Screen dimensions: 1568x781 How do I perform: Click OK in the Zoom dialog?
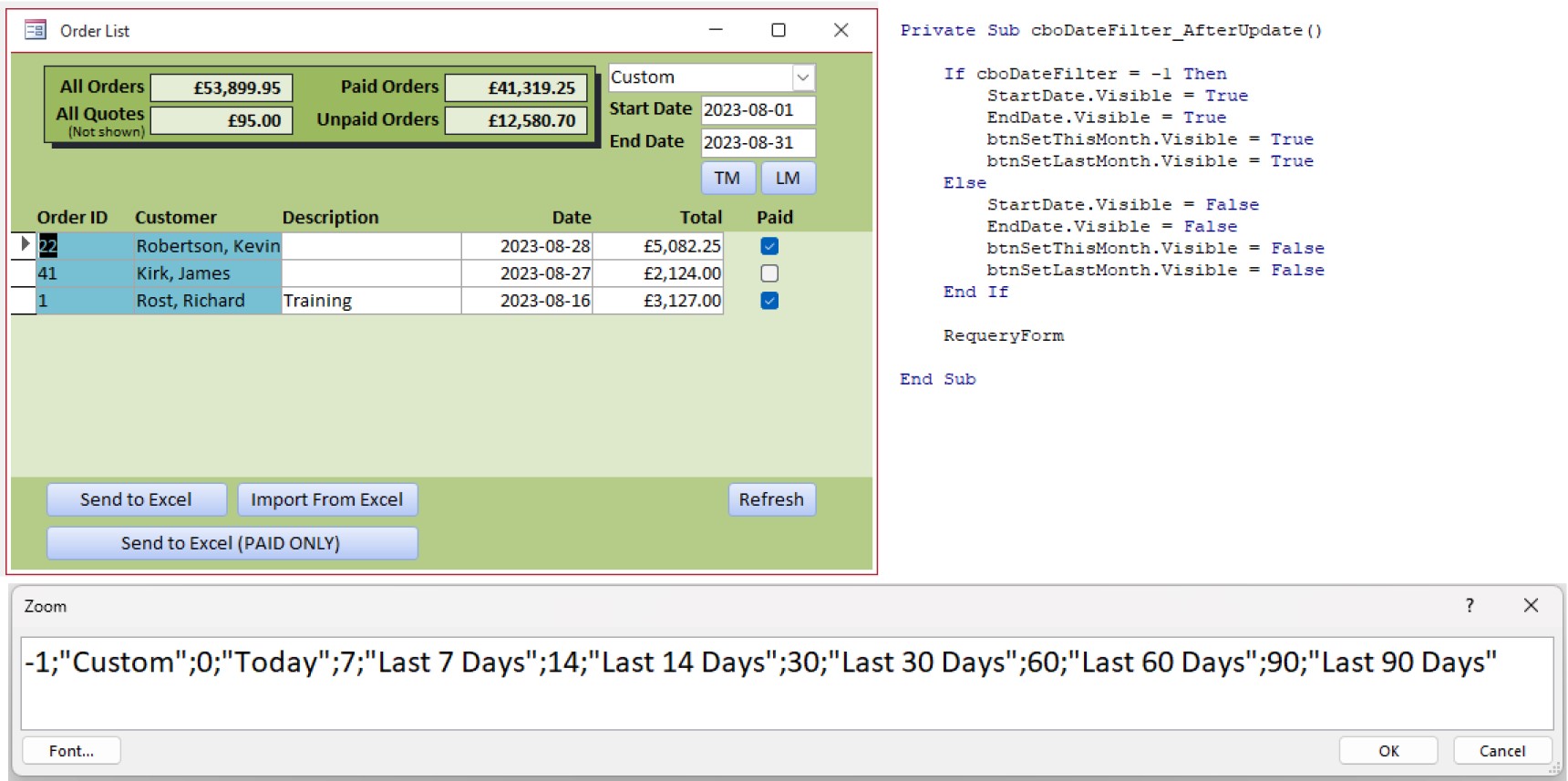1387,751
